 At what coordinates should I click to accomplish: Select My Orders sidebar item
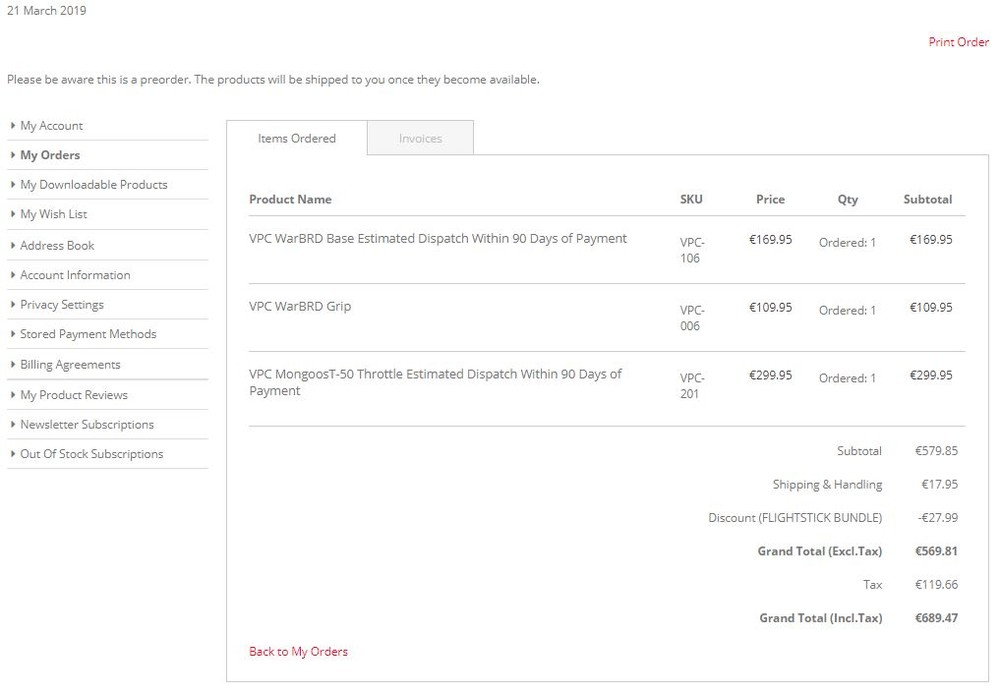pyautogui.click(x=50, y=155)
